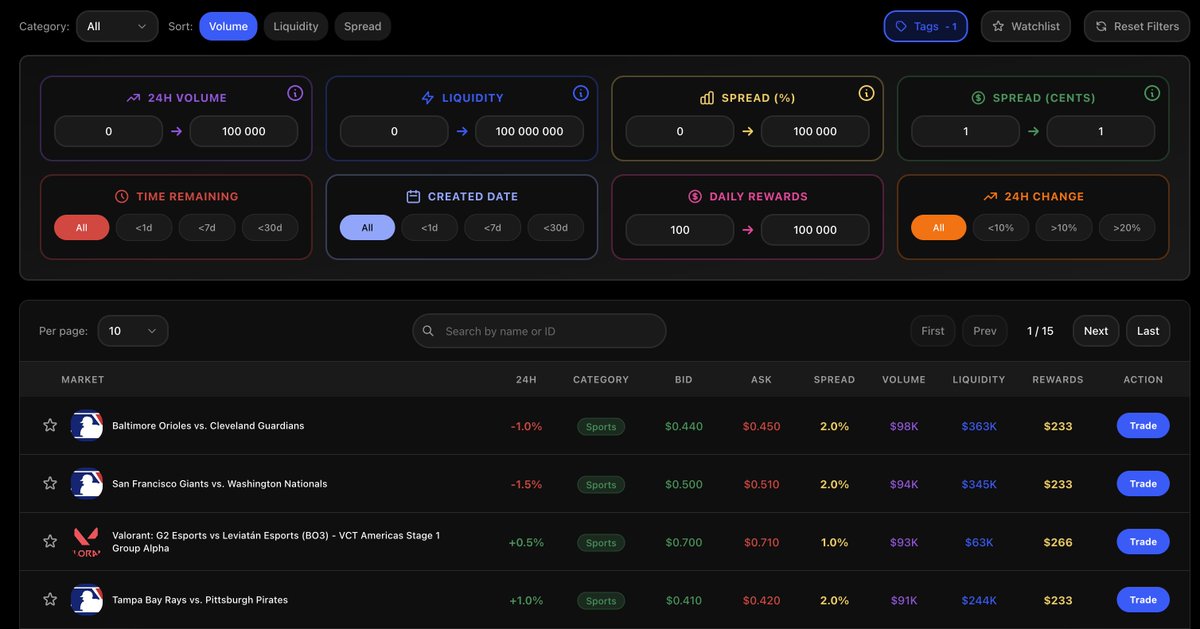The width and height of the screenshot is (1200, 629).
Task: Select All under Created Date
Action: coord(367,228)
